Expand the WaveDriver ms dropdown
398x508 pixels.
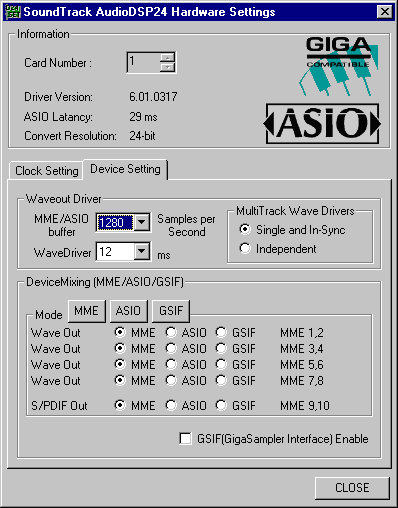click(142, 251)
